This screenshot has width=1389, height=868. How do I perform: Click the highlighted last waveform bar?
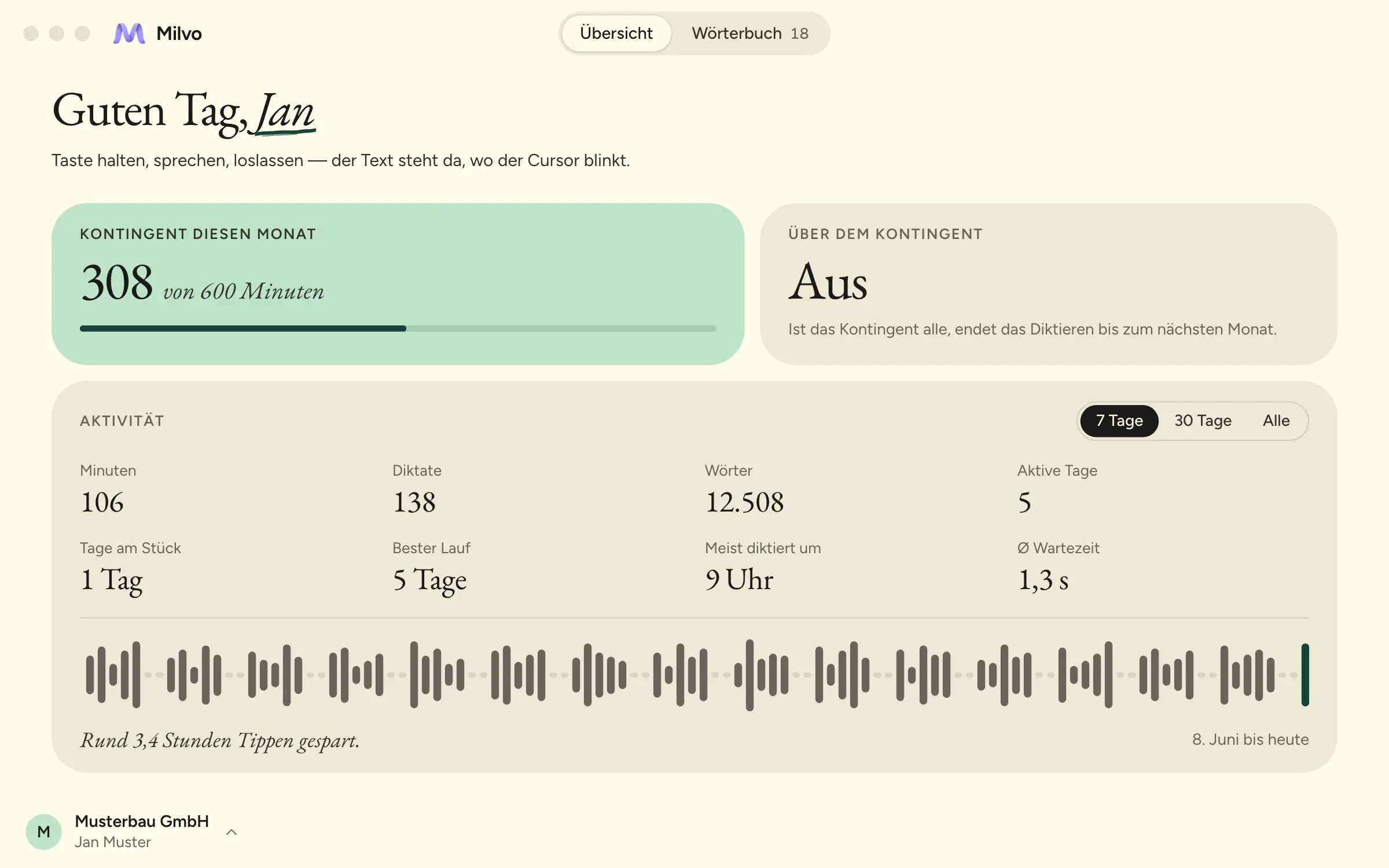pos(1305,675)
